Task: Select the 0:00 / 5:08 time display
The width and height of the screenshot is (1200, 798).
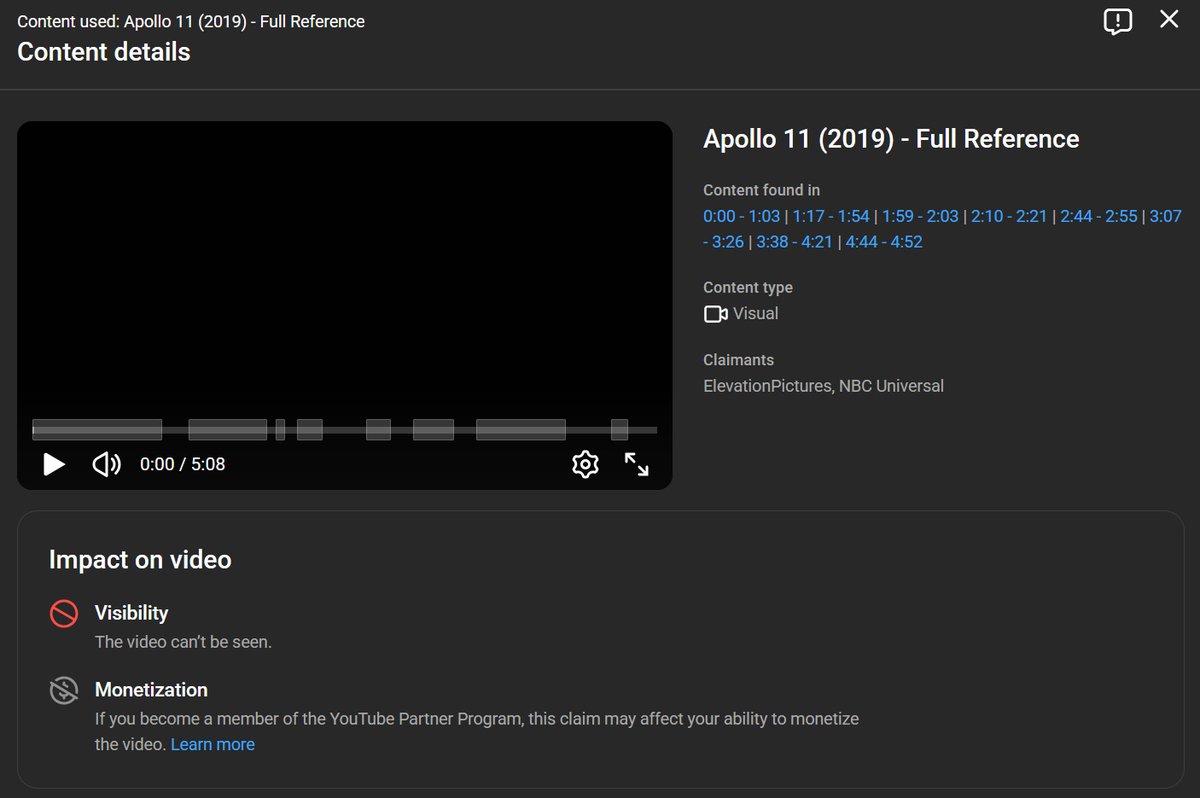Action: point(182,464)
